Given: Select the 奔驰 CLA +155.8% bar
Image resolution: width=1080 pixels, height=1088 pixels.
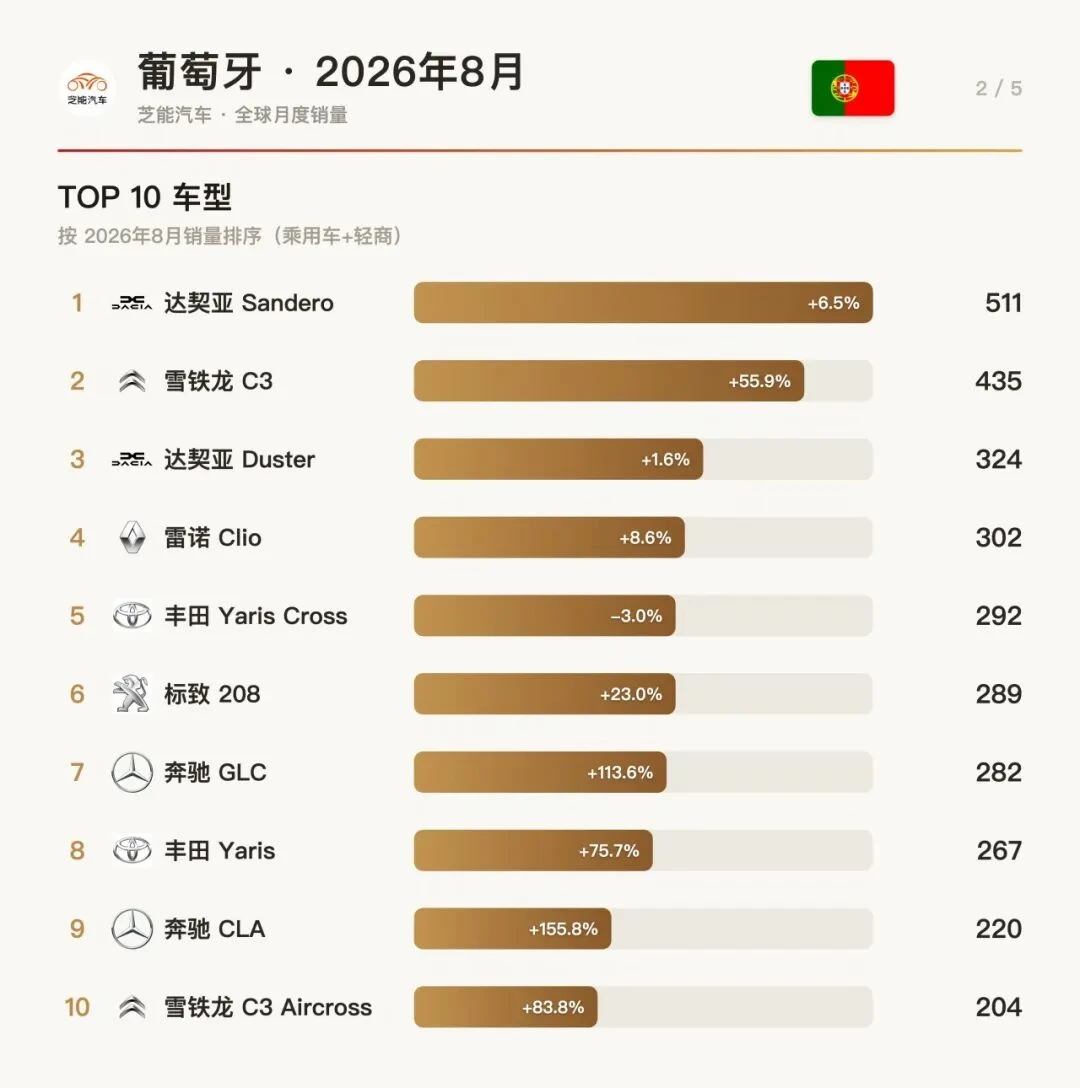Looking at the screenshot, I should tap(512, 928).
